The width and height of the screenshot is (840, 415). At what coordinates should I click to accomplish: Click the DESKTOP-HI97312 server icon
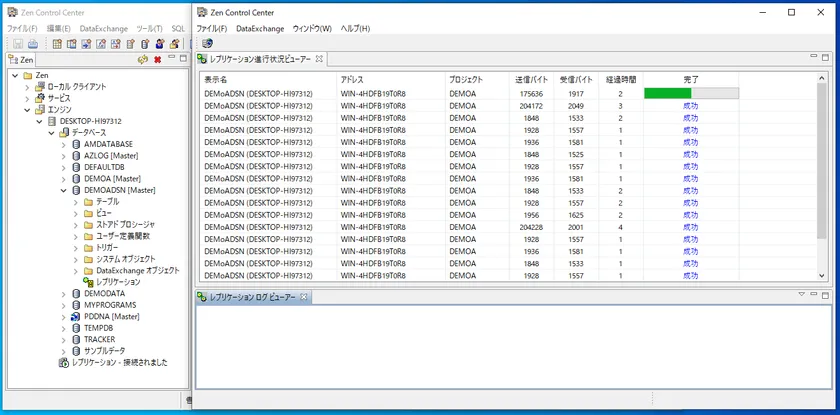[51, 121]
